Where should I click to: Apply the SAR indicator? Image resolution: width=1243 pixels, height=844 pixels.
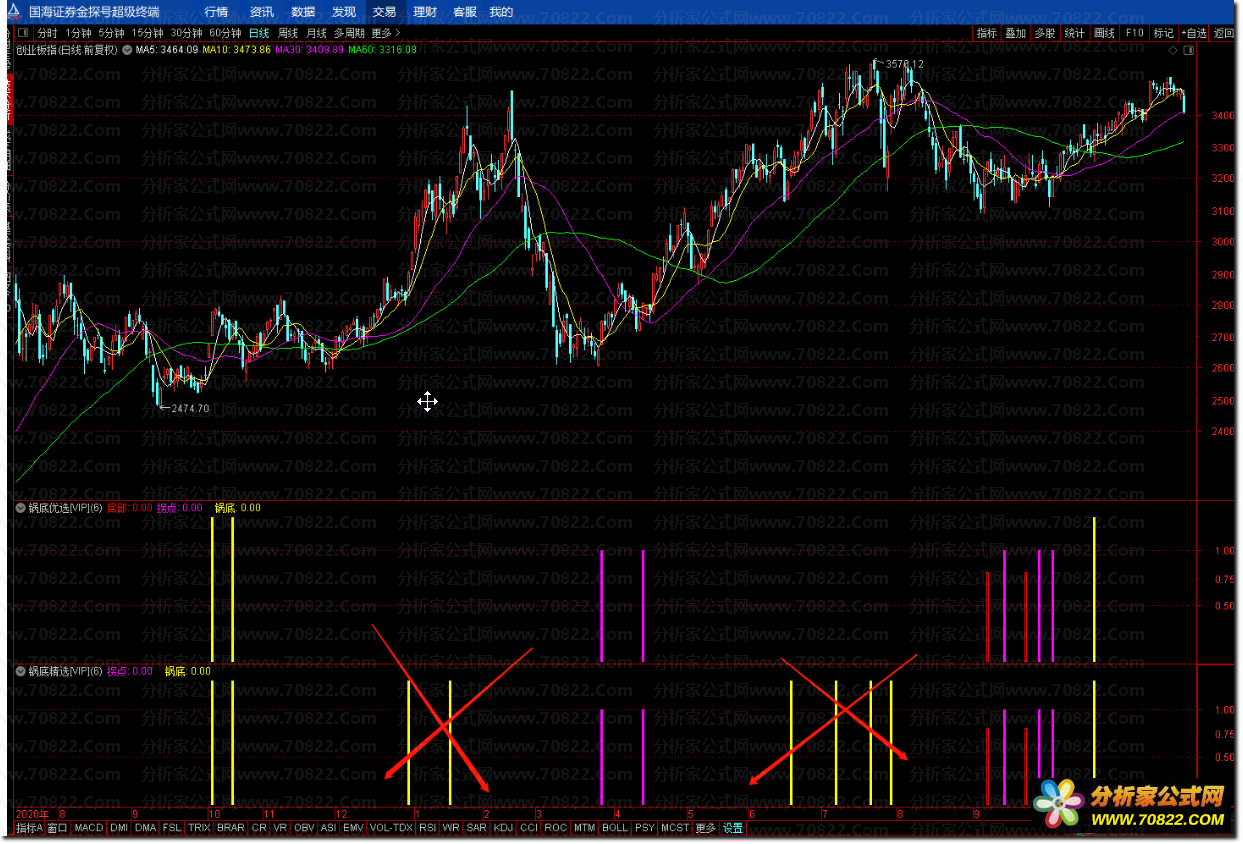pyautogui.click(x=476, y=828)
